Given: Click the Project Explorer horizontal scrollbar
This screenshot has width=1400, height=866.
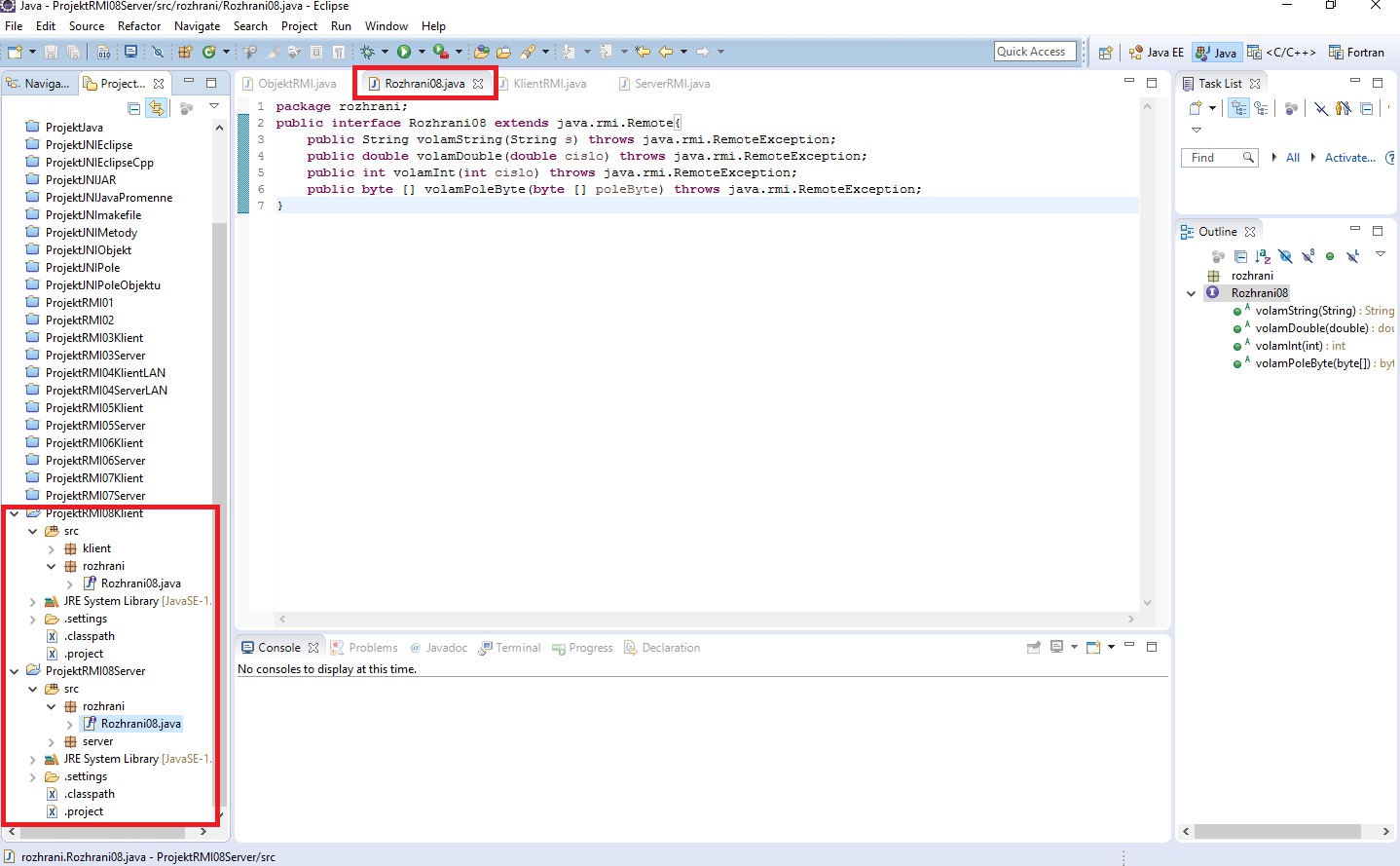Looking at the screenshot, I should (102, 832).
